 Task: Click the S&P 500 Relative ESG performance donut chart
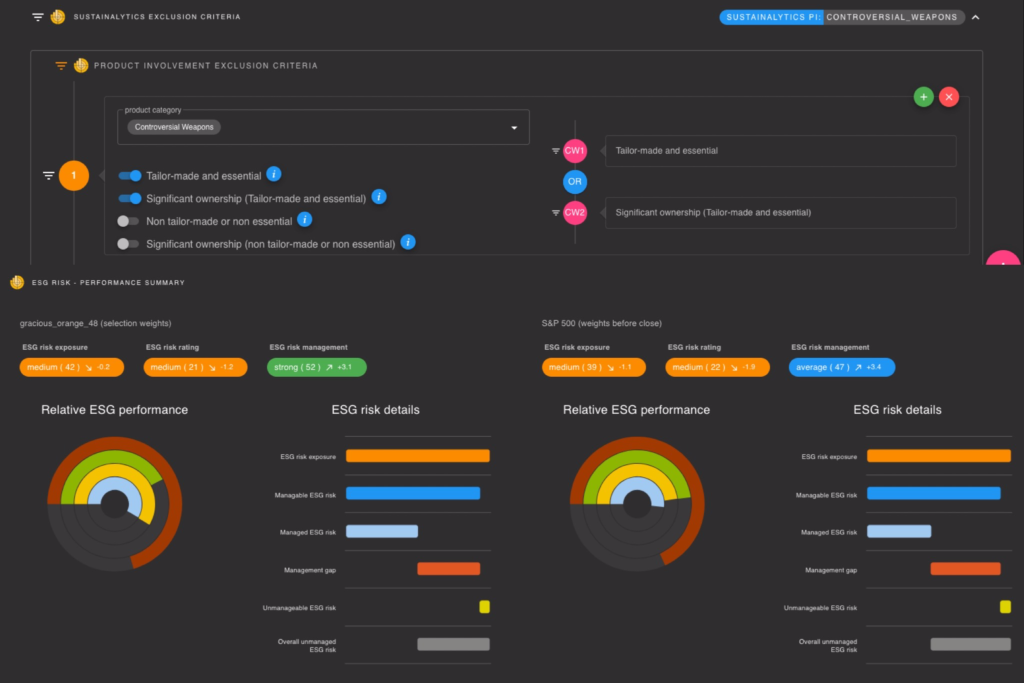[637, 504]
